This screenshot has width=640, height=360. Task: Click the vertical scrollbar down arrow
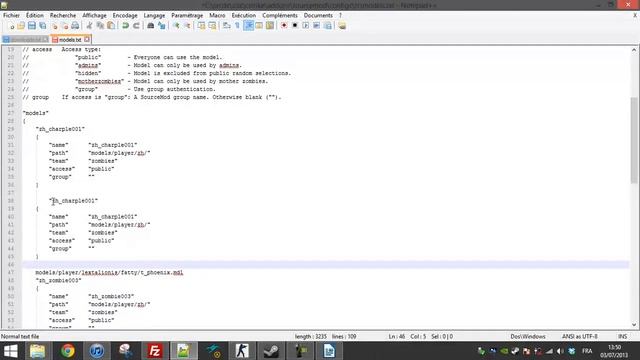[x=634, y=325]
